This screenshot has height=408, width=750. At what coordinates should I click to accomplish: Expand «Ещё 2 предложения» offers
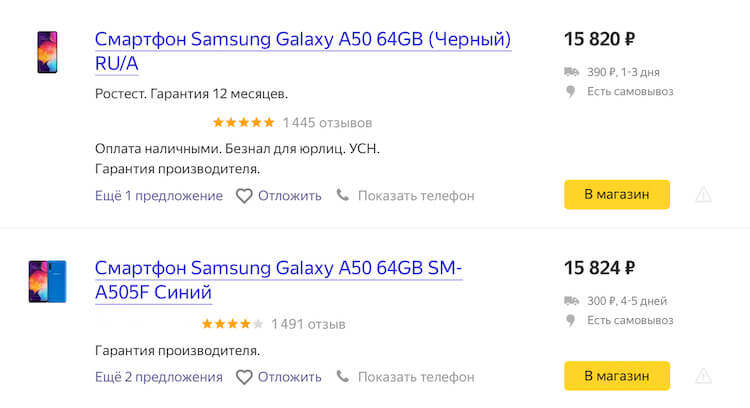(x=159, y=377)
